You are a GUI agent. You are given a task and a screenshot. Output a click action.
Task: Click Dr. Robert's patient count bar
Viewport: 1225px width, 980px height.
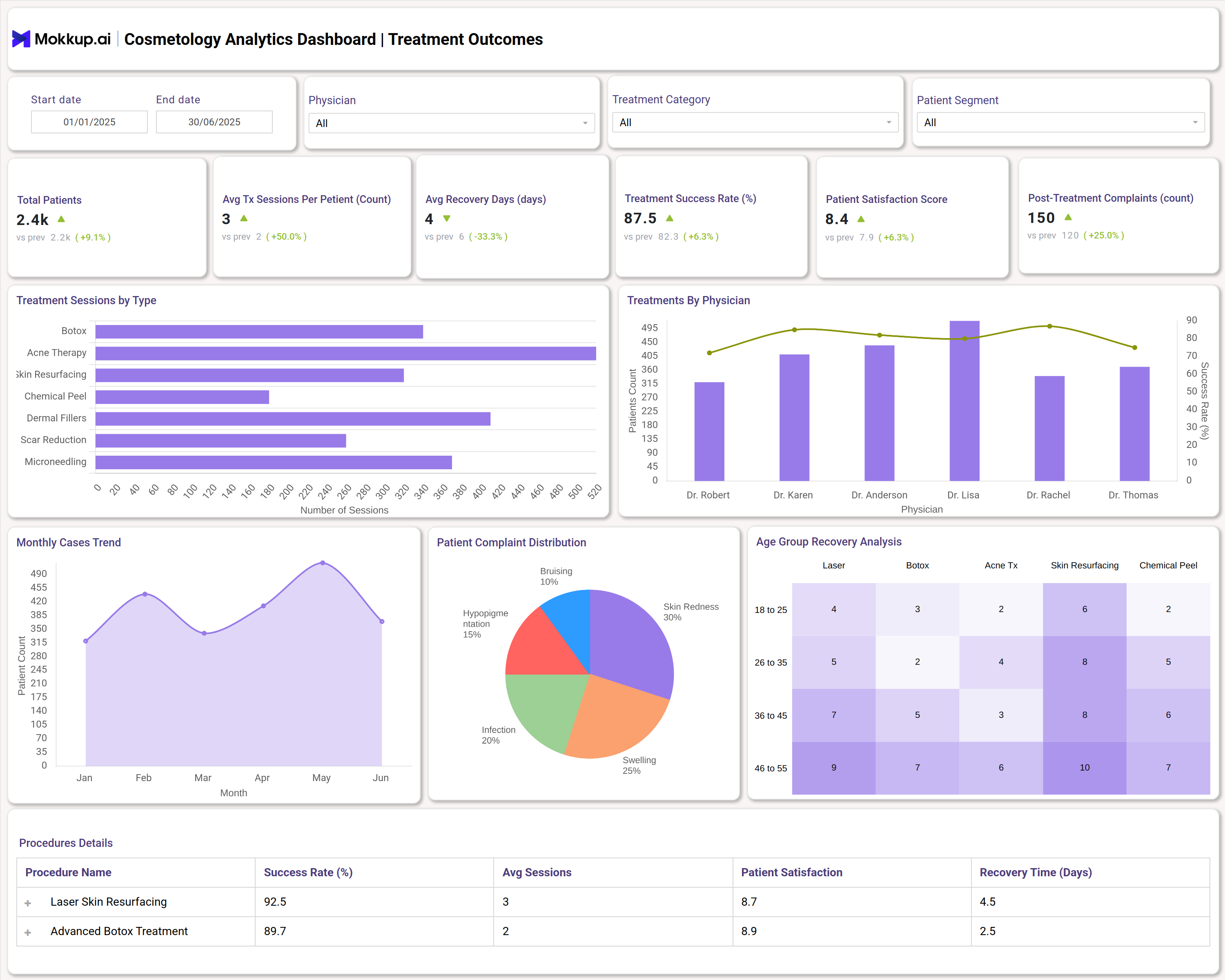point(709,432)
